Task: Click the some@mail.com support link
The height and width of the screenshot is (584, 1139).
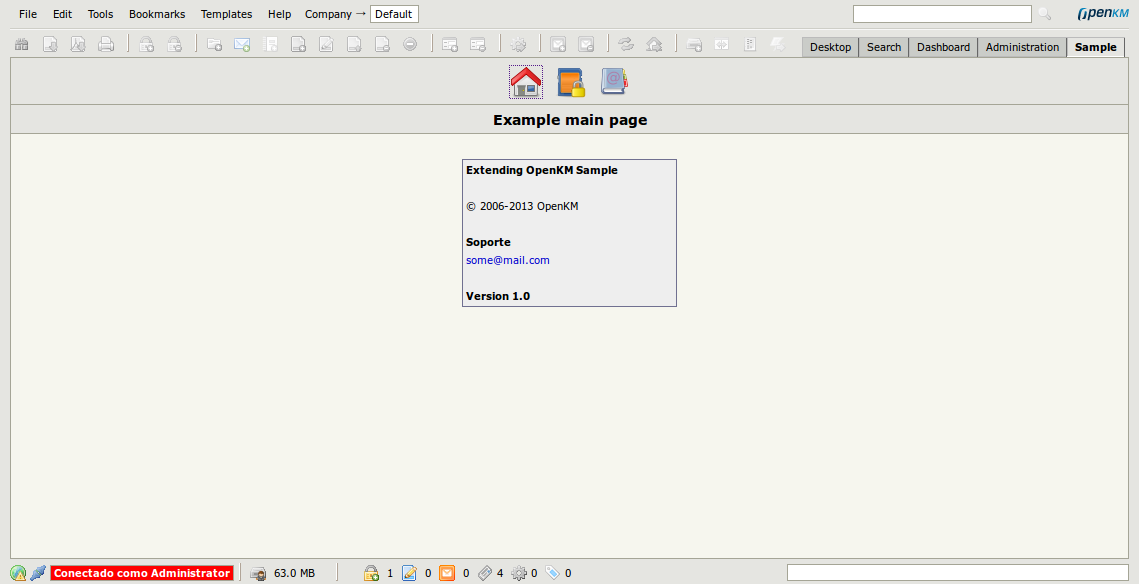Action: (508, 260)
